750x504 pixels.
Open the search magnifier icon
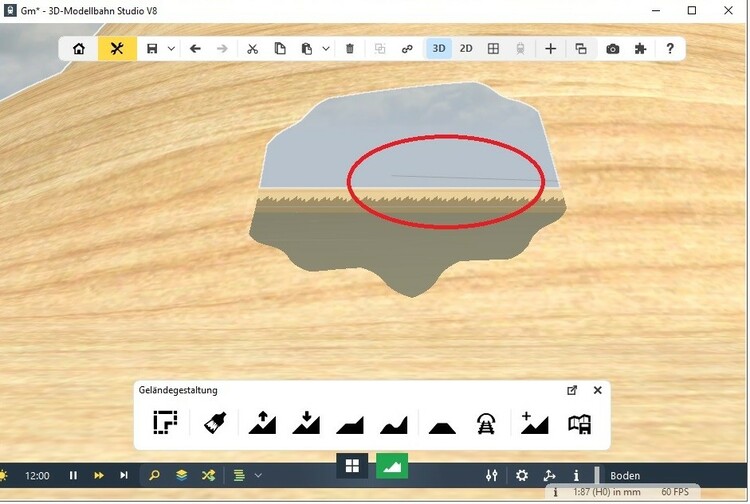click(x=154, y=475)
